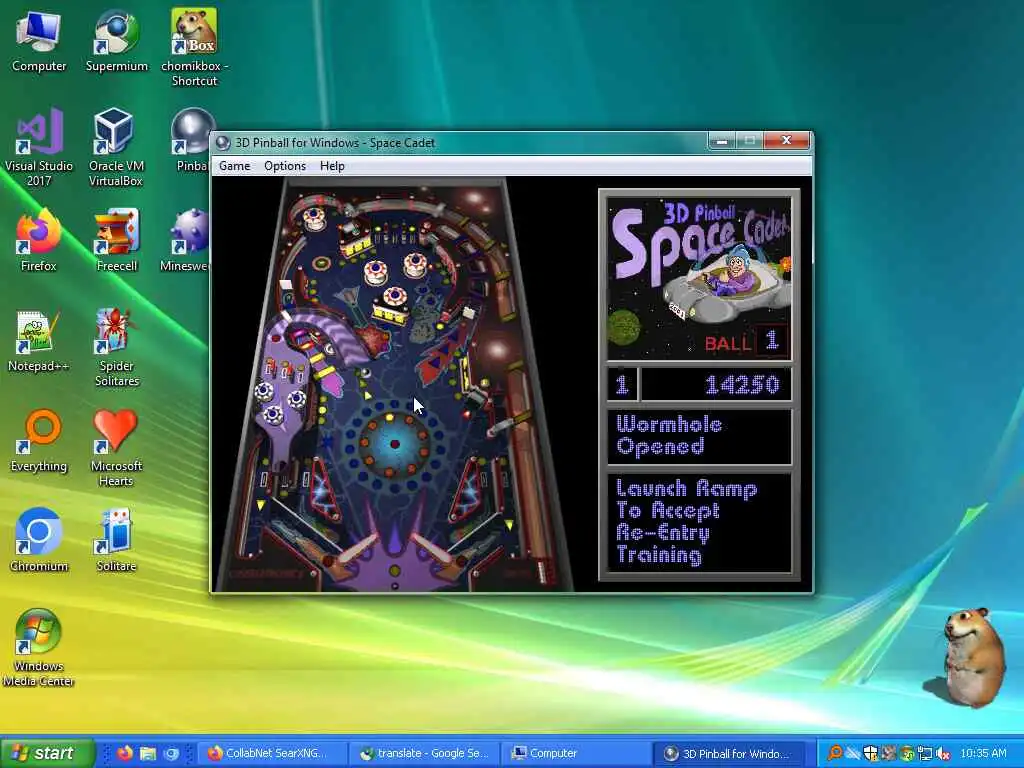Click the Start button
The image size is (1024, 768).
tap(47, 753)
